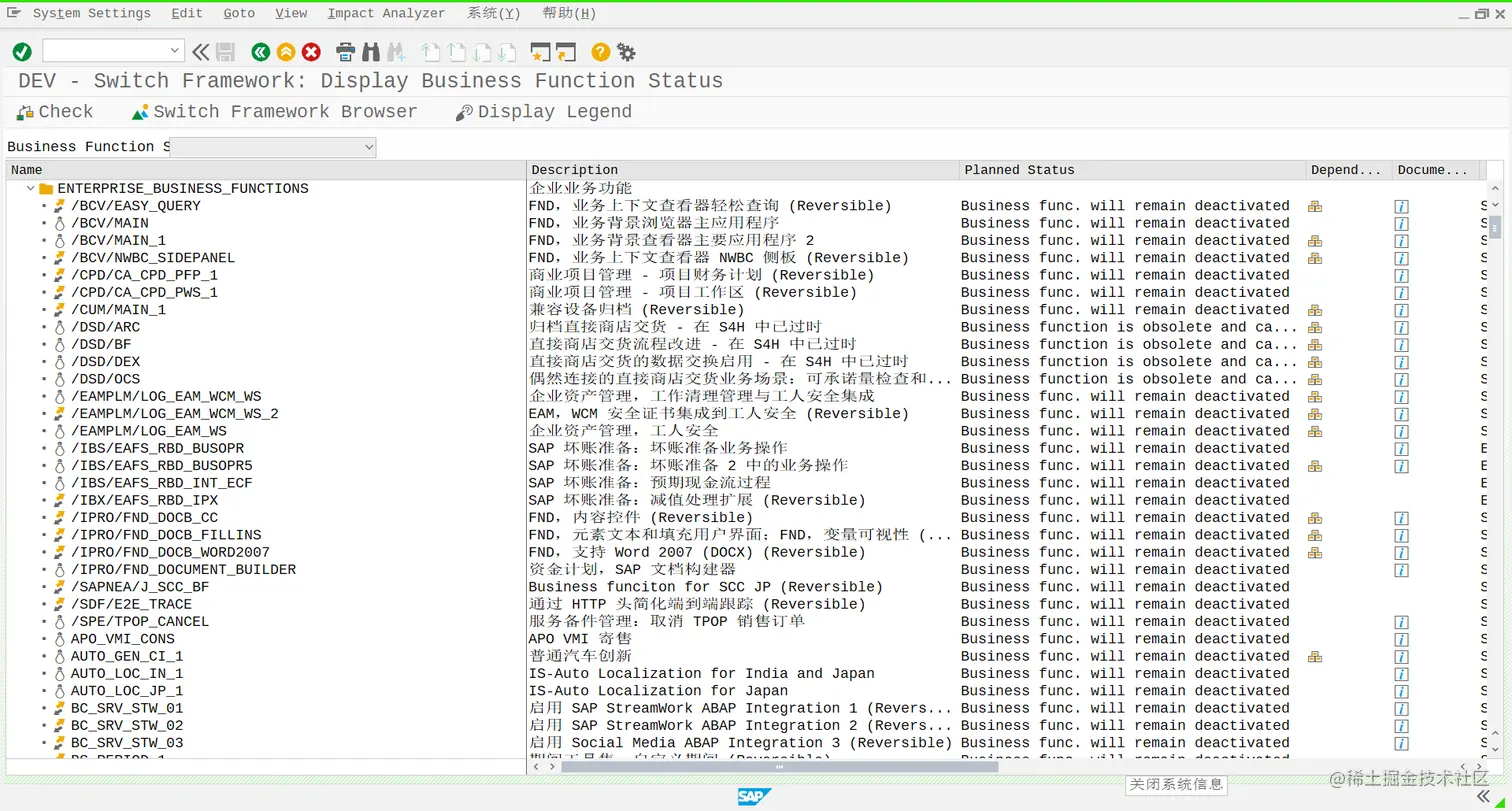Image resolution: width=1512 pixels, height=811 pixels.
Task: Click the red Cancel icon
Action: [x=312, y=52]
